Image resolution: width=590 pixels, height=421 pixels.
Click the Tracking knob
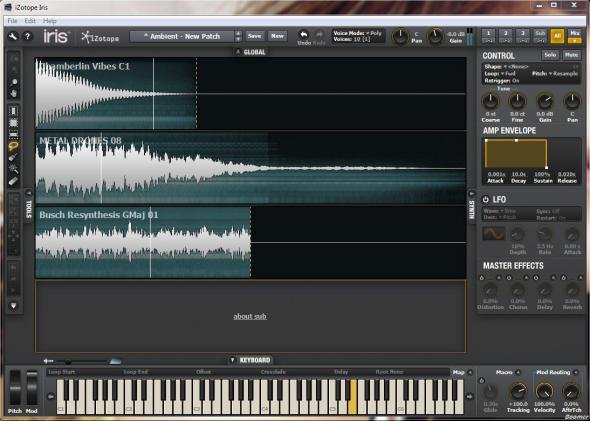coord(518,392)
